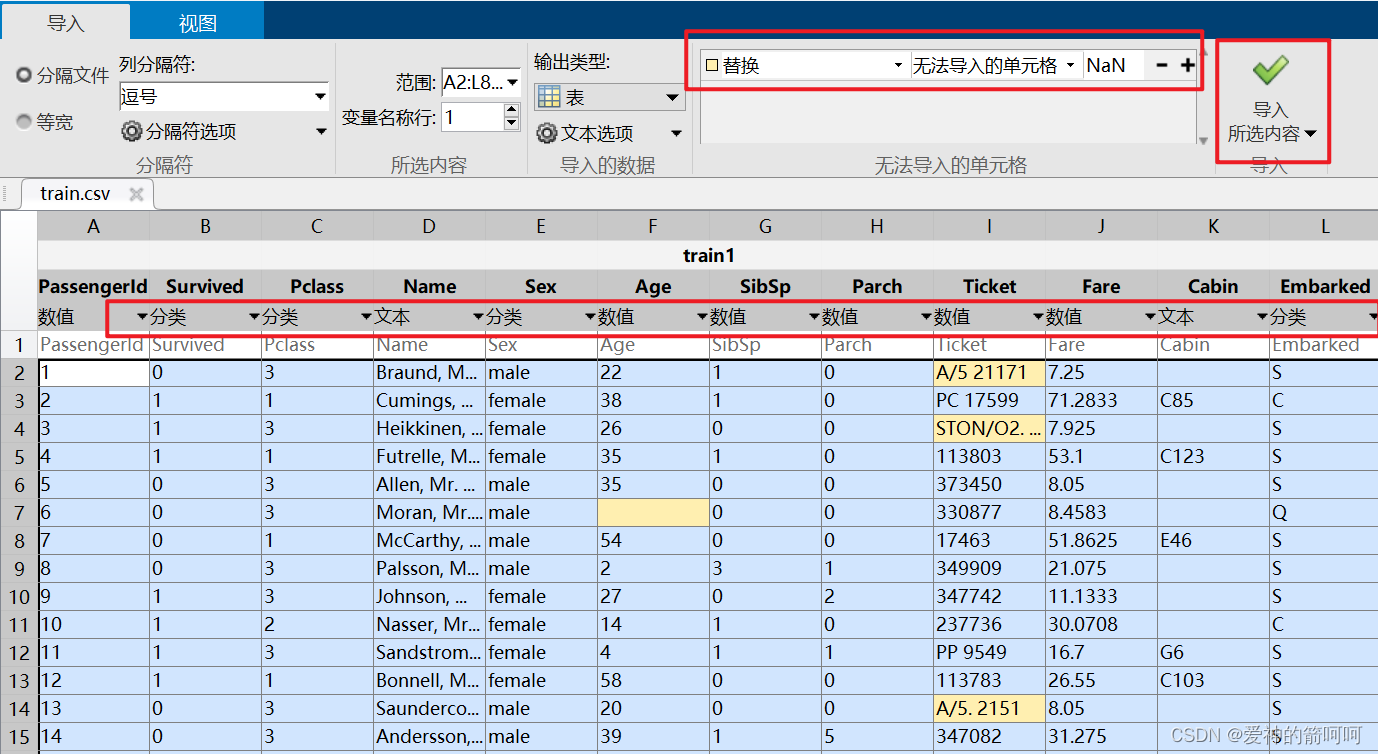The width and height of the screenshot is (1378, 754).
Task: Open data type dropdown for Name column
Action: coord(479,317)
